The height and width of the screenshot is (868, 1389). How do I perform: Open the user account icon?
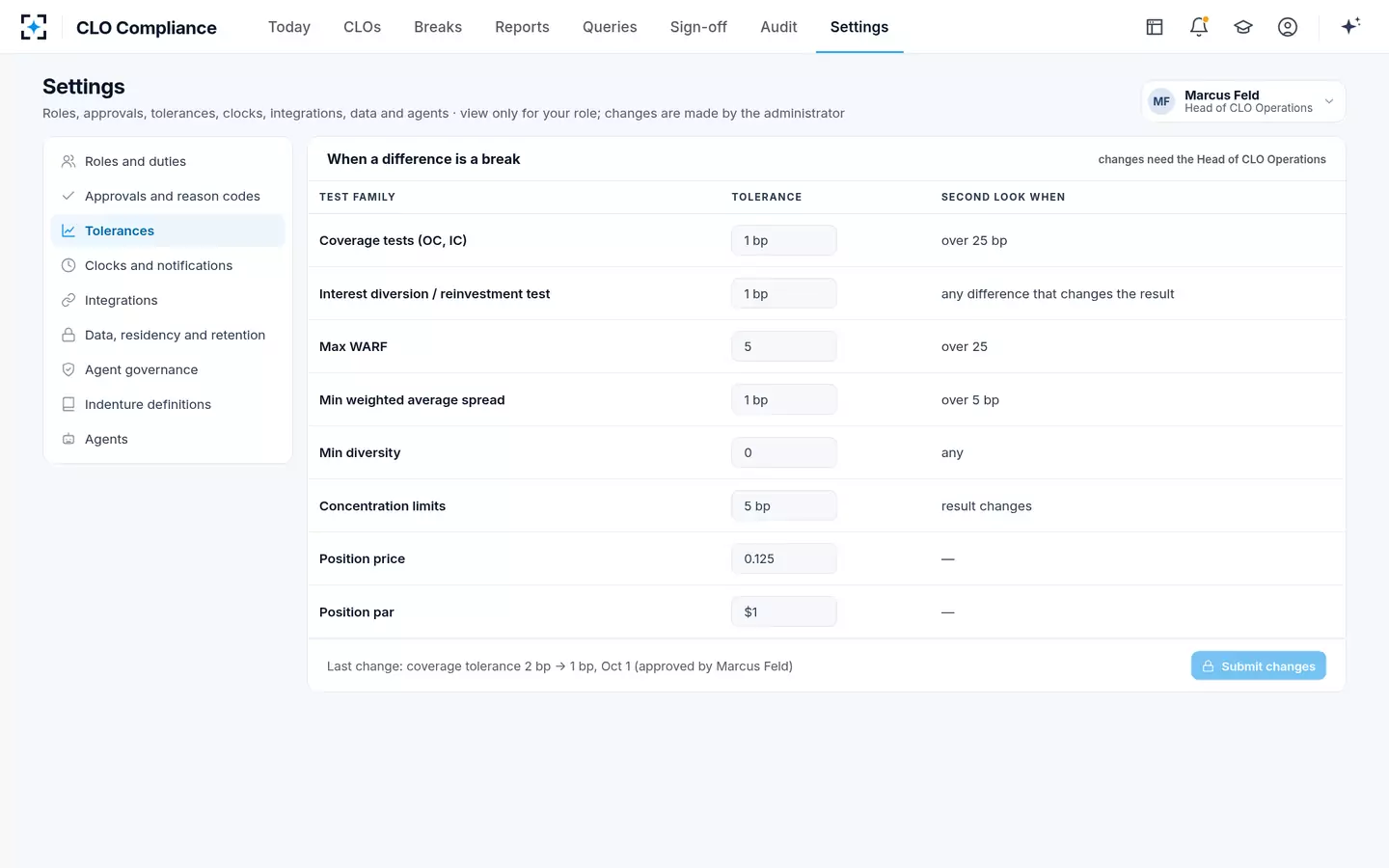point(1288,27)
